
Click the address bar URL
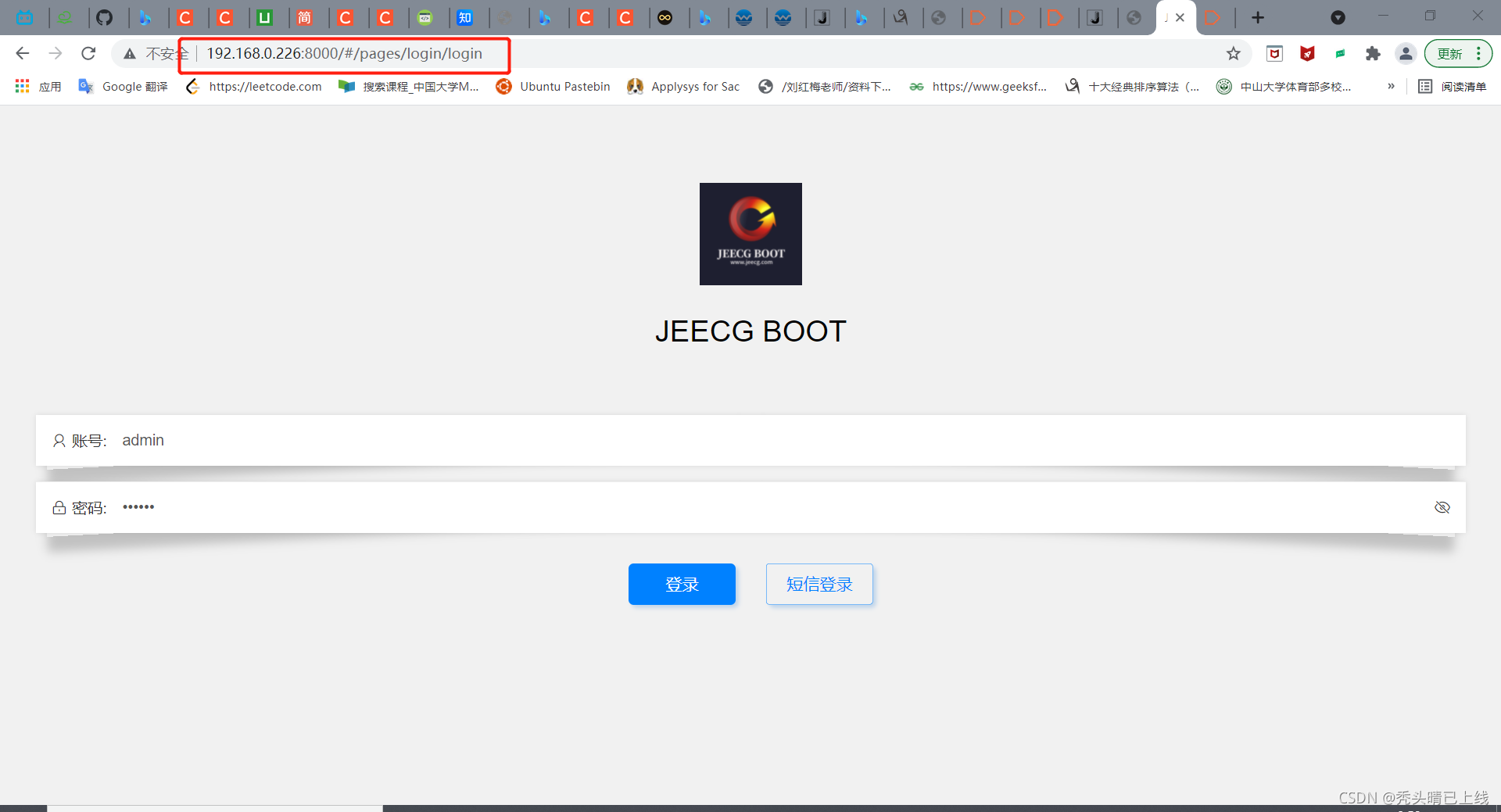[344, 53]
